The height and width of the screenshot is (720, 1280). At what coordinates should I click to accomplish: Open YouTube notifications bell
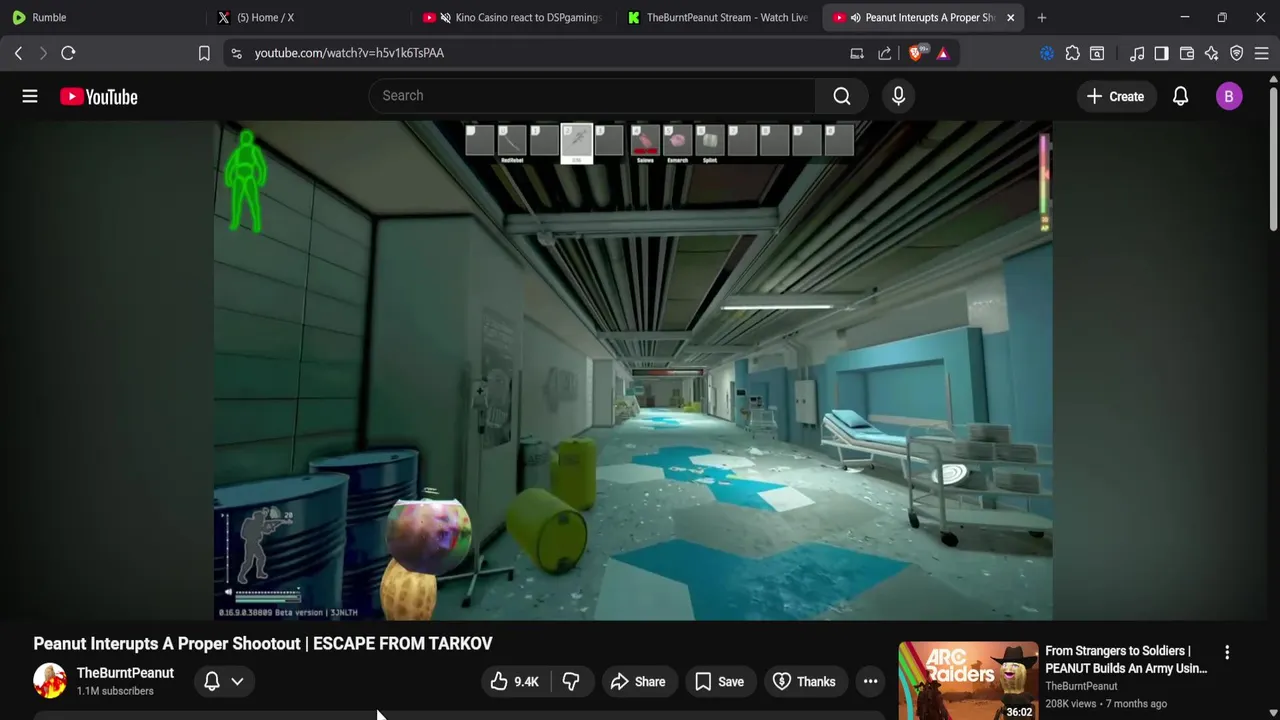coord(1180,96)
